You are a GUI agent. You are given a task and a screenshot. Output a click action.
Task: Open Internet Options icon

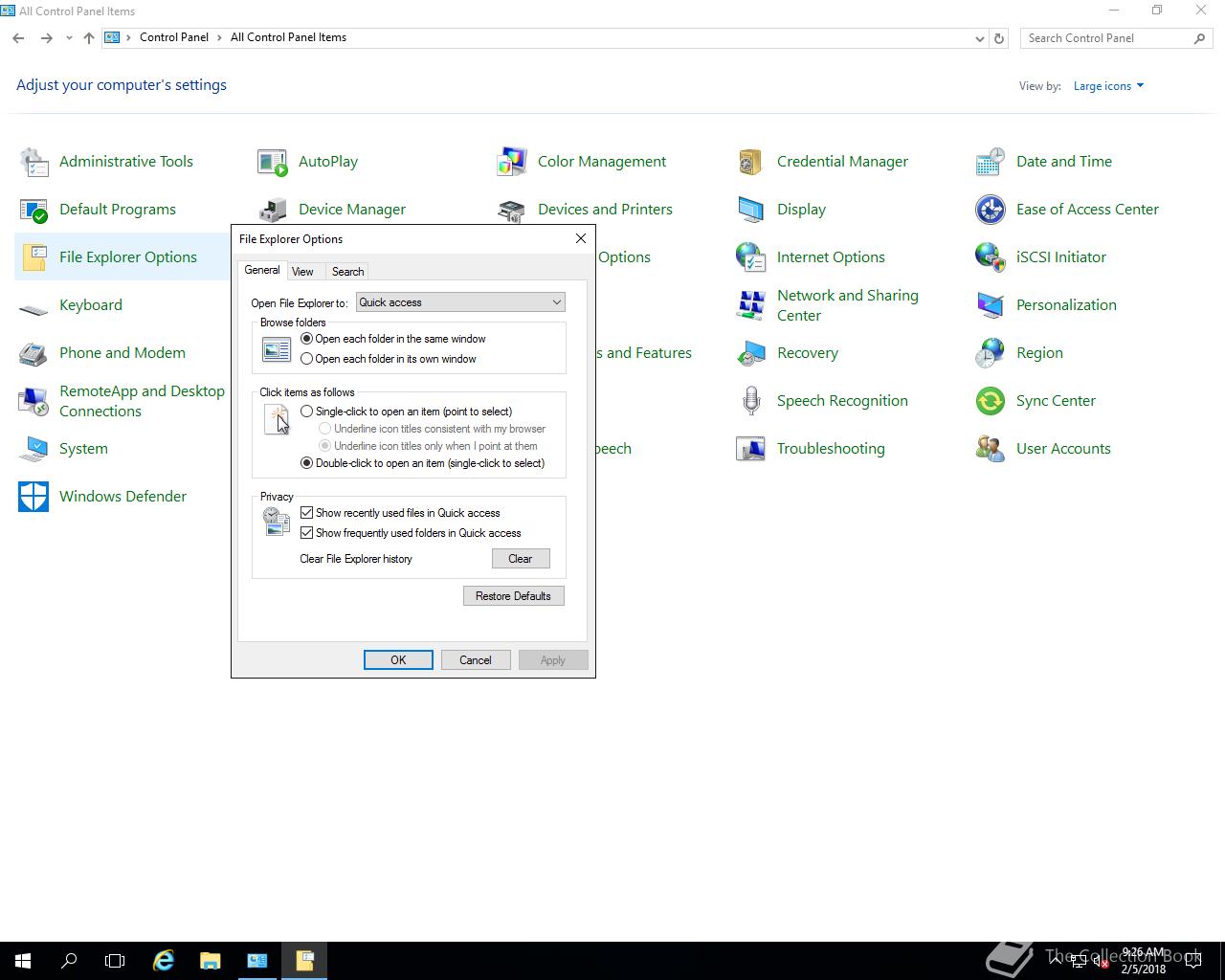[751, 257]
